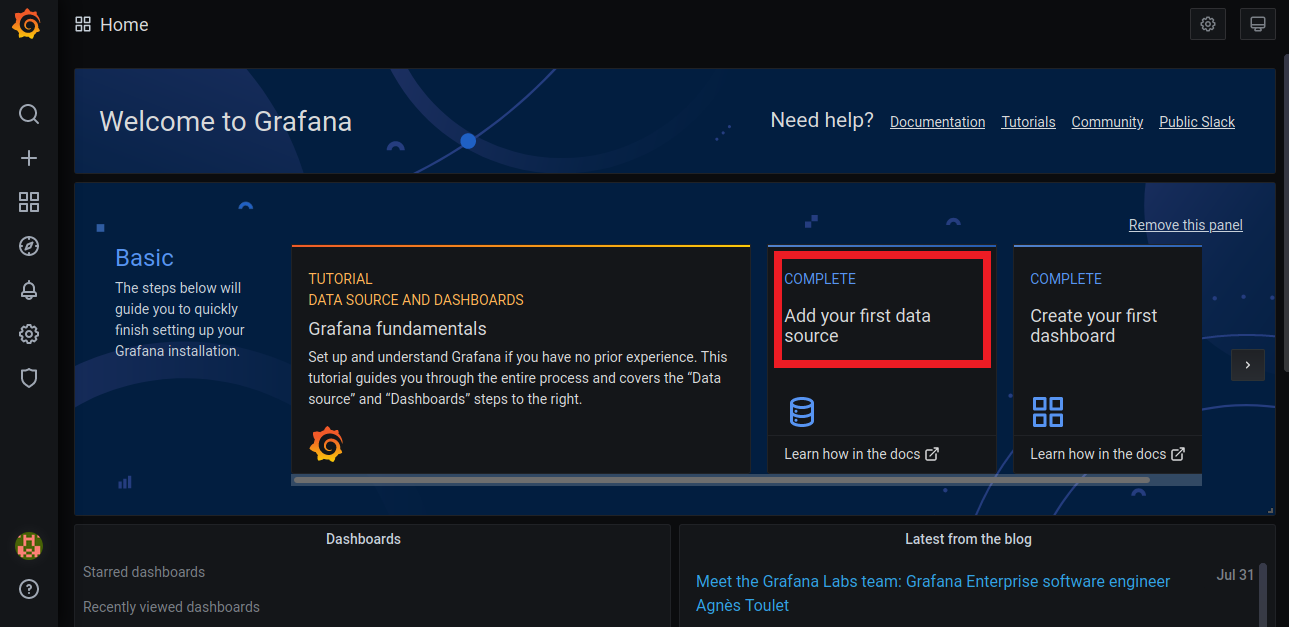The height and width of the screenshot is (627, 1289).
Task: Open Grafana fundamentals tutorial card
Action: pos(521,359)
